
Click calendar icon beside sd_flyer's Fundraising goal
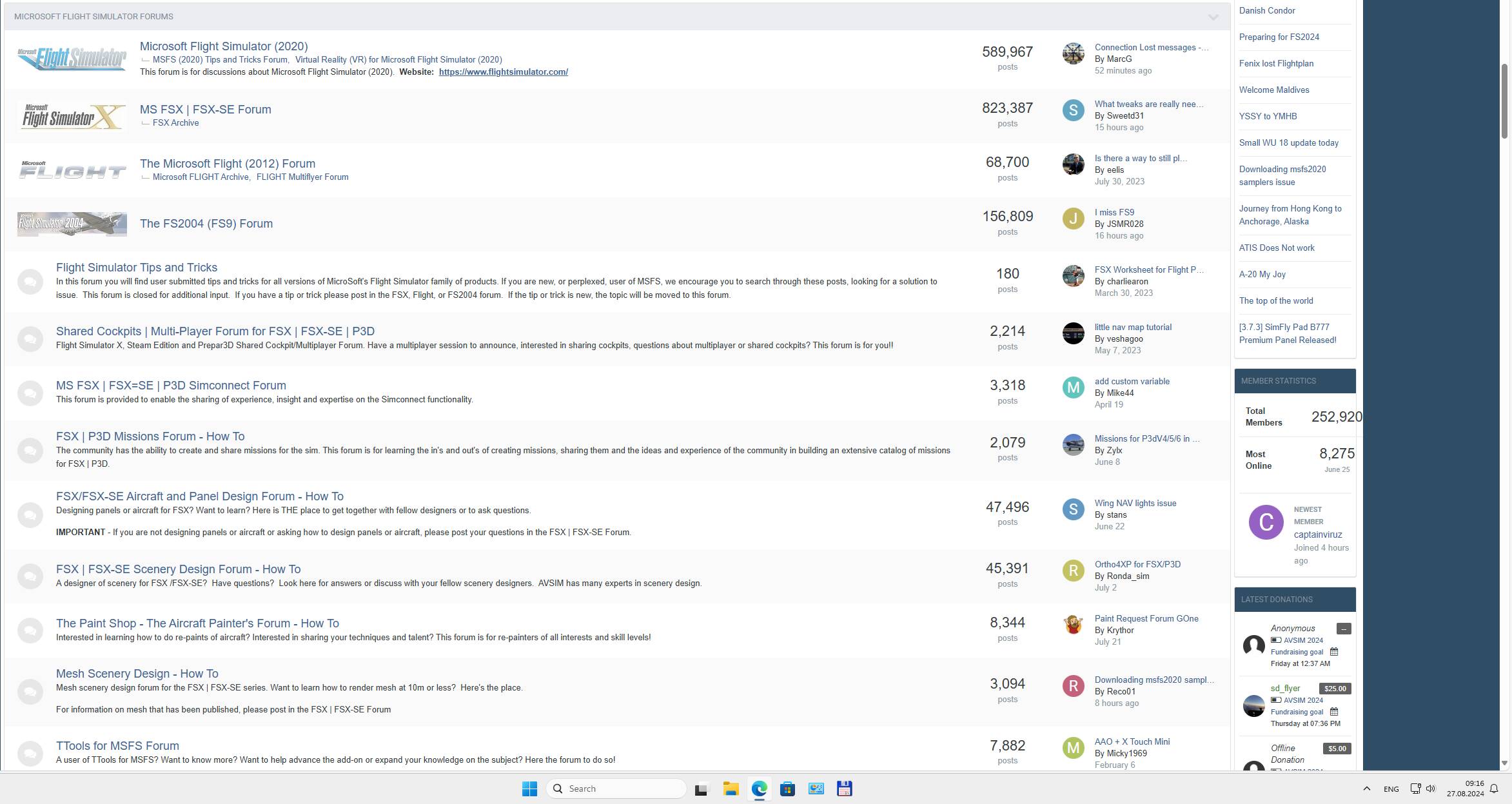pyautogui.click(x=1334, y=712)
